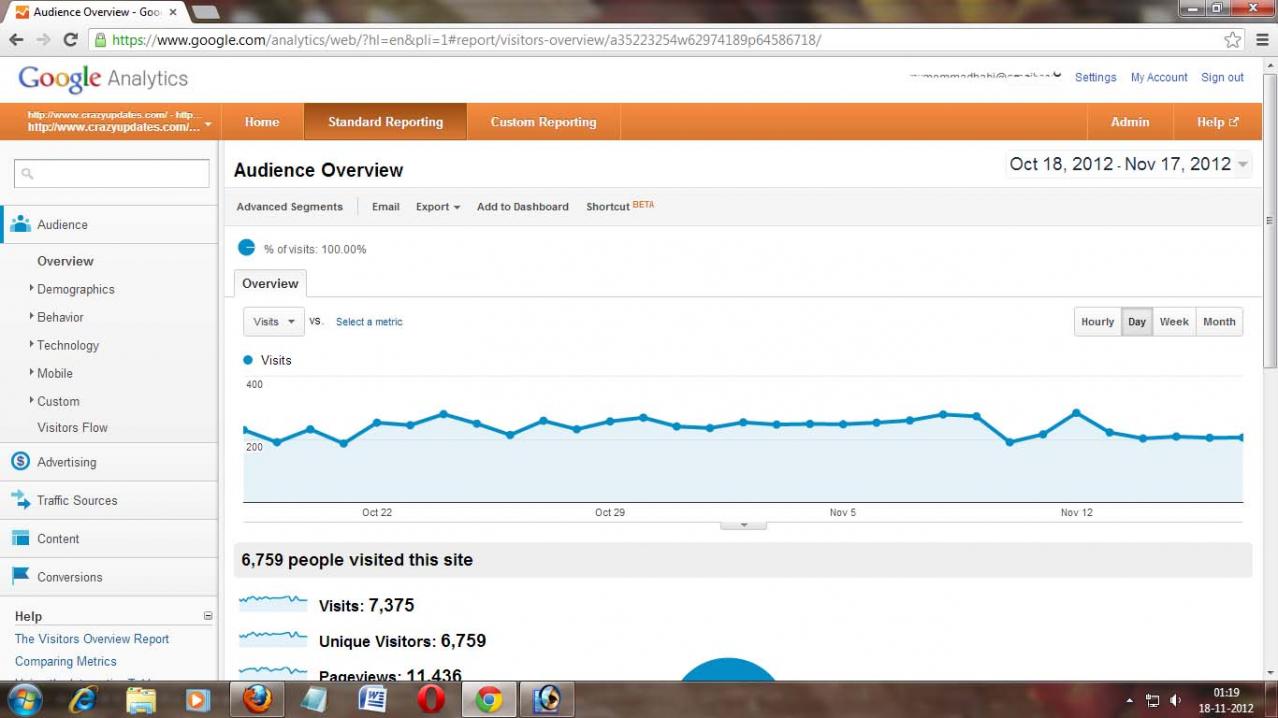
Task: Open The Visitors Overview Report help link
Action: [92, 639]
